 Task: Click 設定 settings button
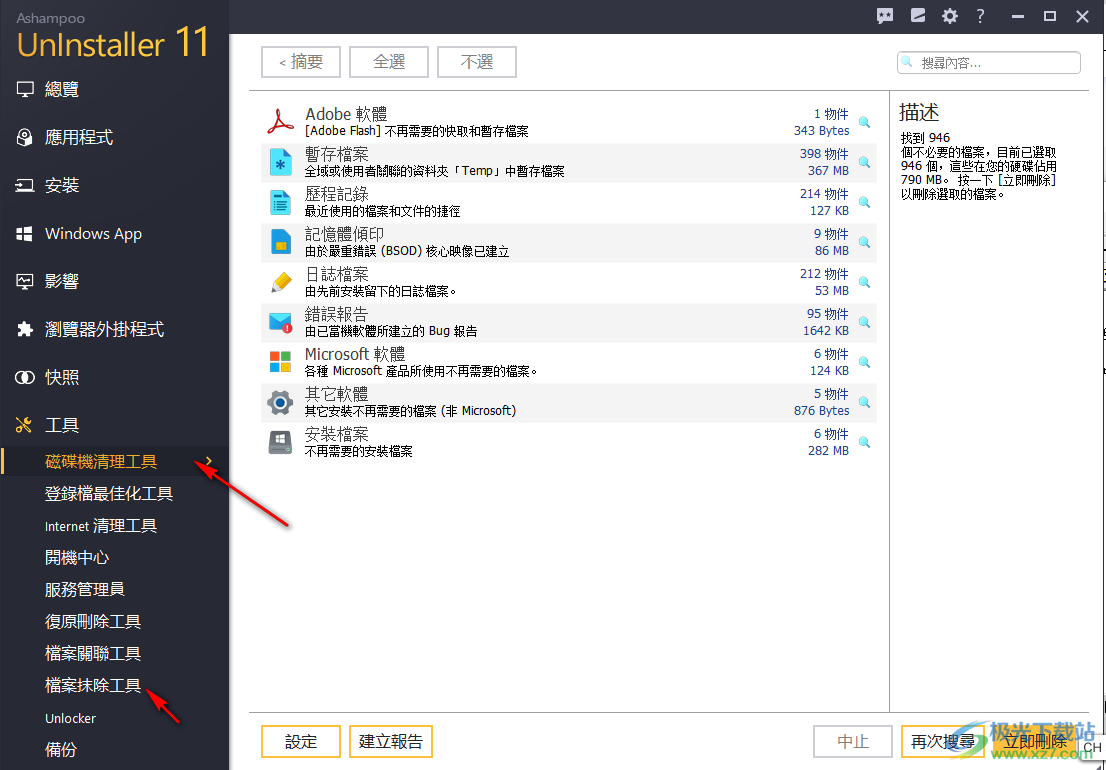(x=301, y=741)
